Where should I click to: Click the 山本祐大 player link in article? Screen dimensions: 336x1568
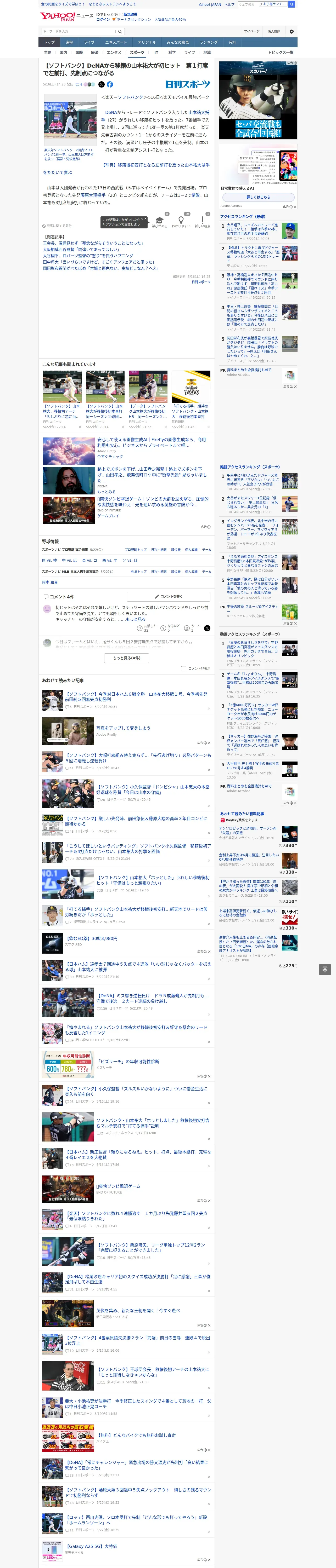point(199,112)
